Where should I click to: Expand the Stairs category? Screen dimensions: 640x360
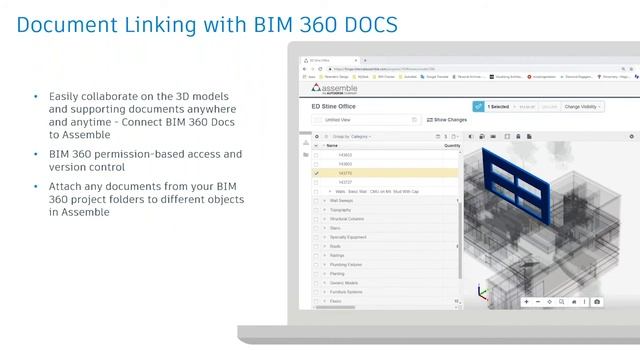325,228
